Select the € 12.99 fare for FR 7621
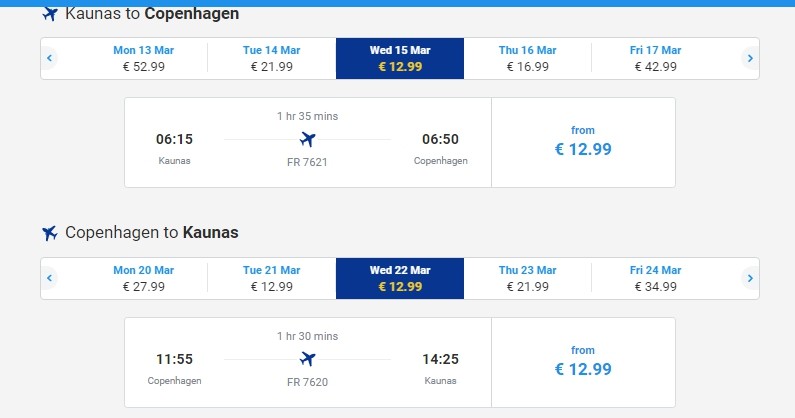Screen dimensions: 795x418 [x=583, y=142]
